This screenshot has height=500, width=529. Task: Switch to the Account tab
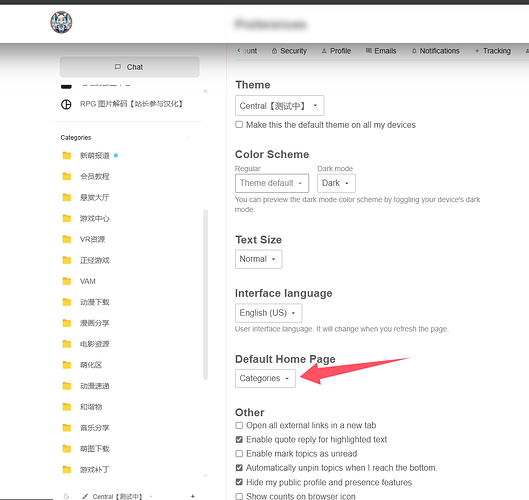(x=250, y=51)
